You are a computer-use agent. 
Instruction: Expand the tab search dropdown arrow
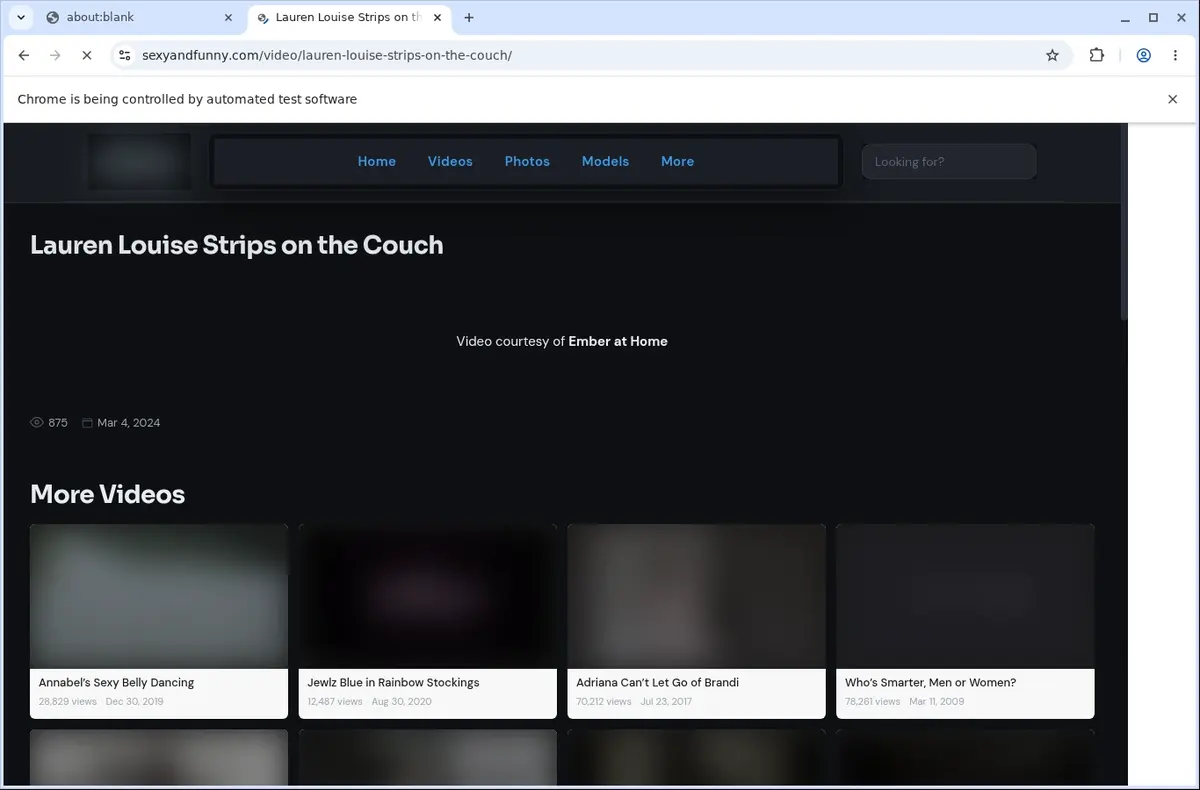click(20, 17)
